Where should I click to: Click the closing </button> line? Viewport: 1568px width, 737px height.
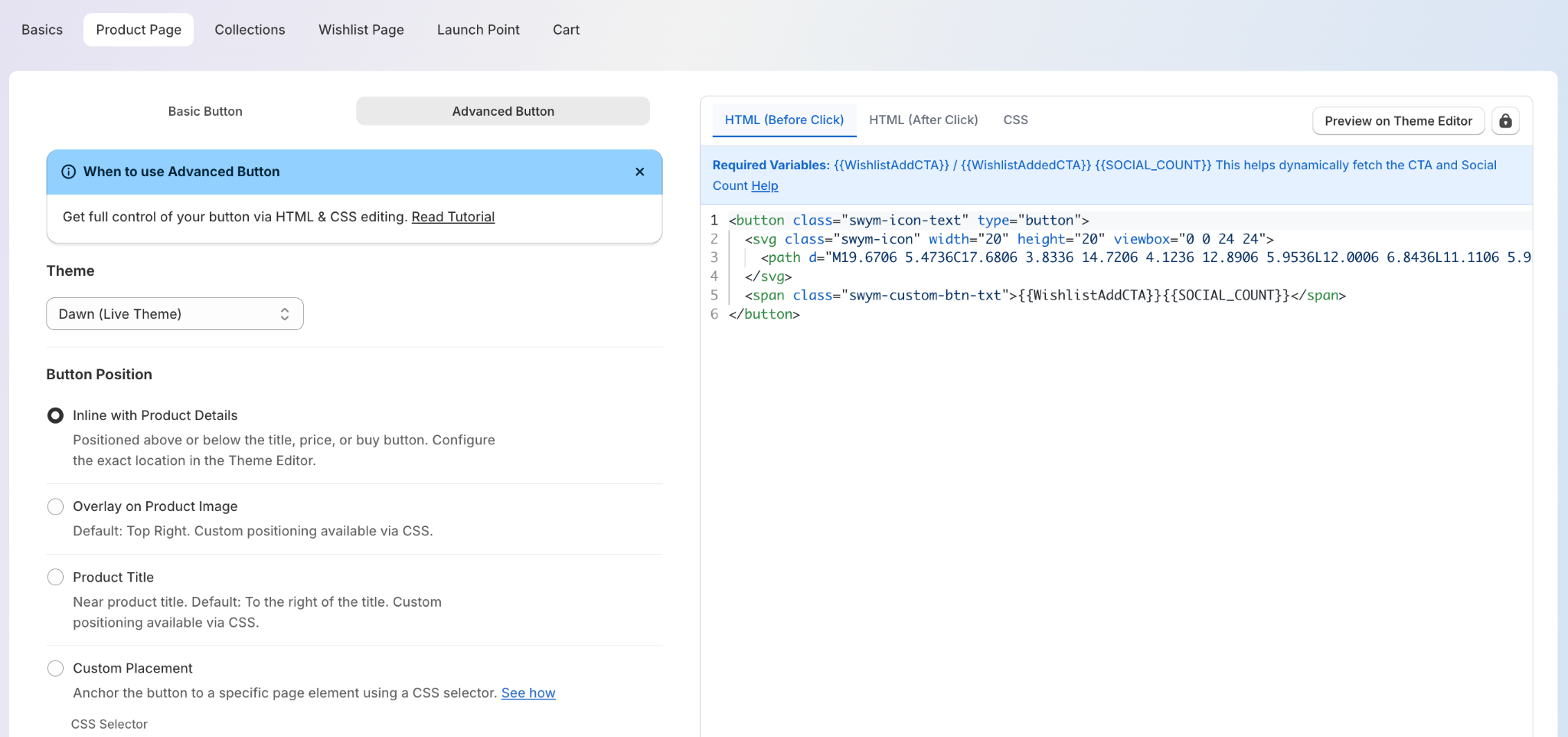click(x=764, y=314)
